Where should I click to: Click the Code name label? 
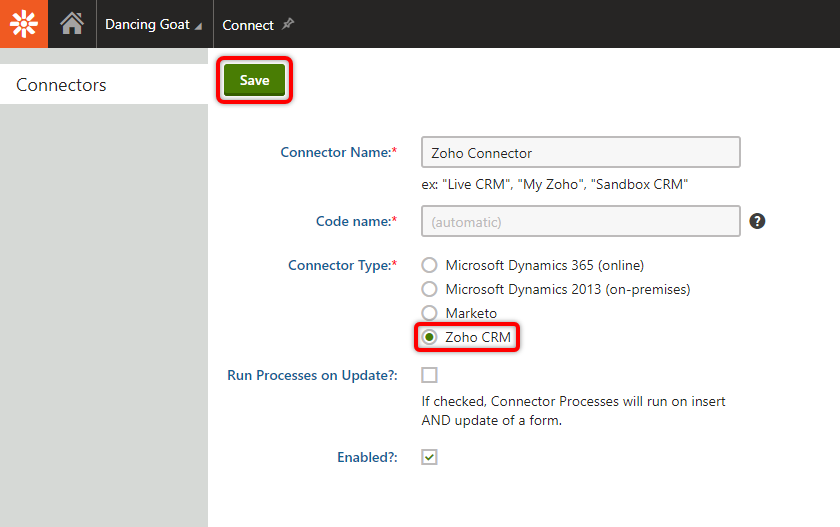coord(356,222)
